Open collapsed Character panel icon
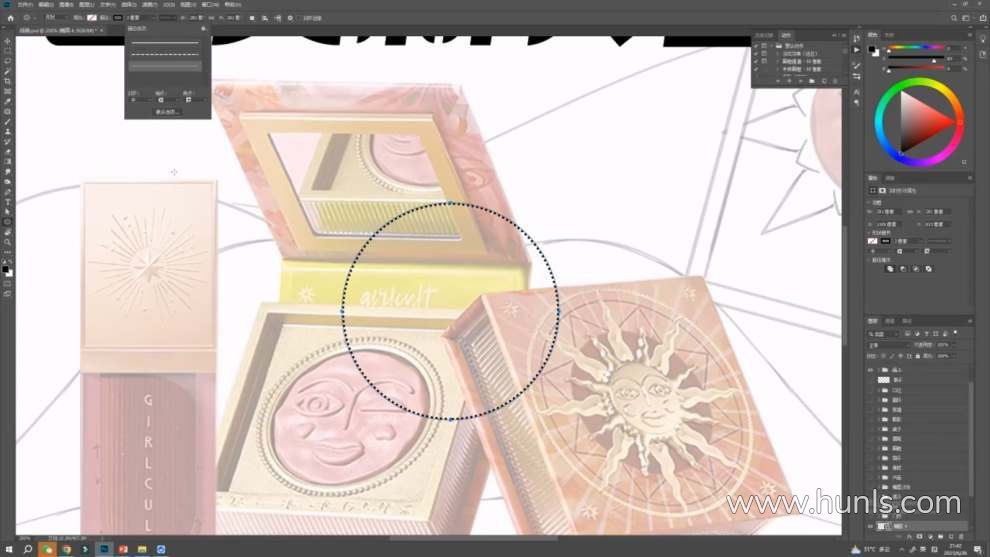Viewport: 990px width, 557px height. tap(857, 92)
